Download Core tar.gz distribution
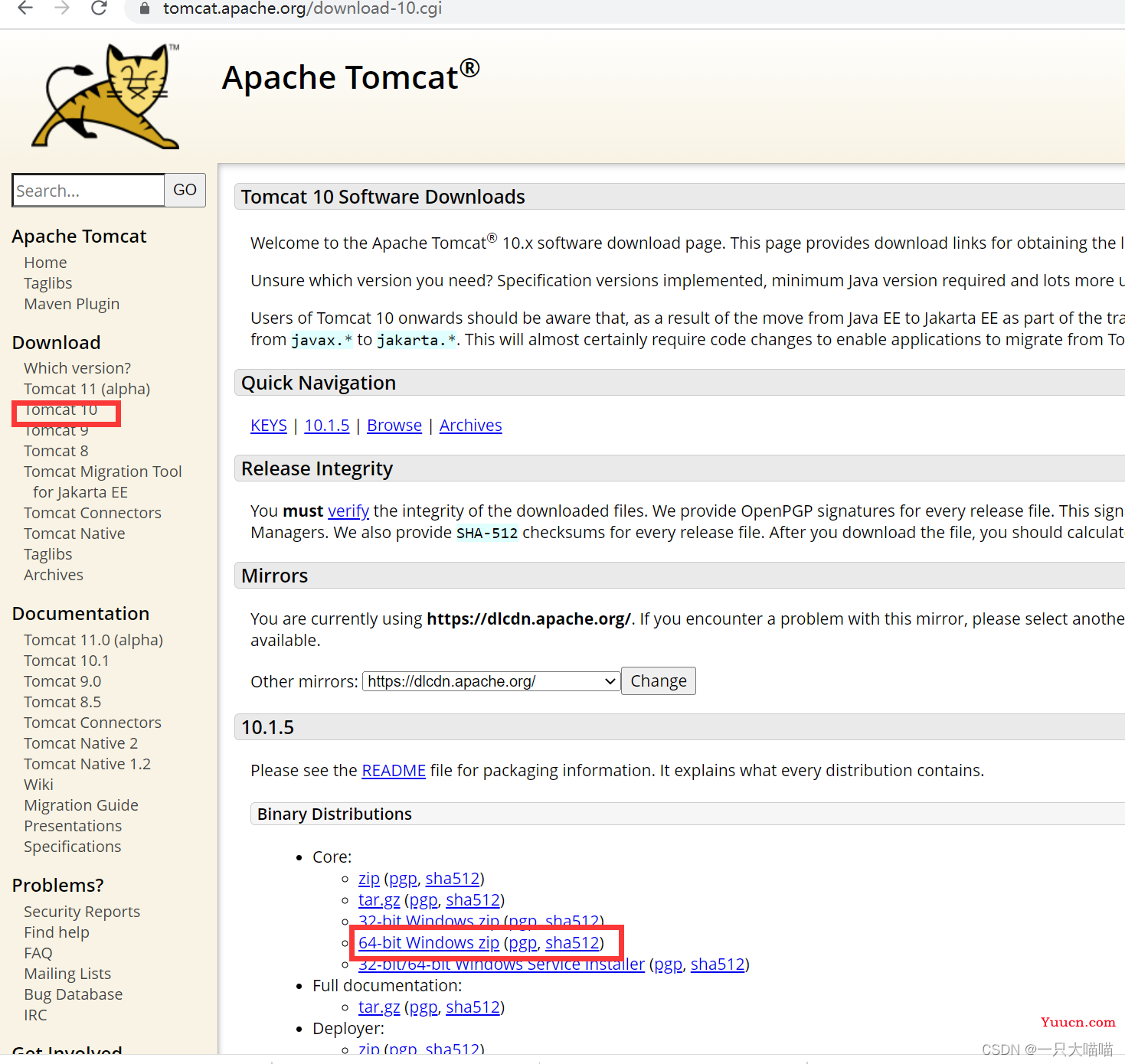Screen dimensions: 1125x1064 pyautogui.click(x=379, y=900)
